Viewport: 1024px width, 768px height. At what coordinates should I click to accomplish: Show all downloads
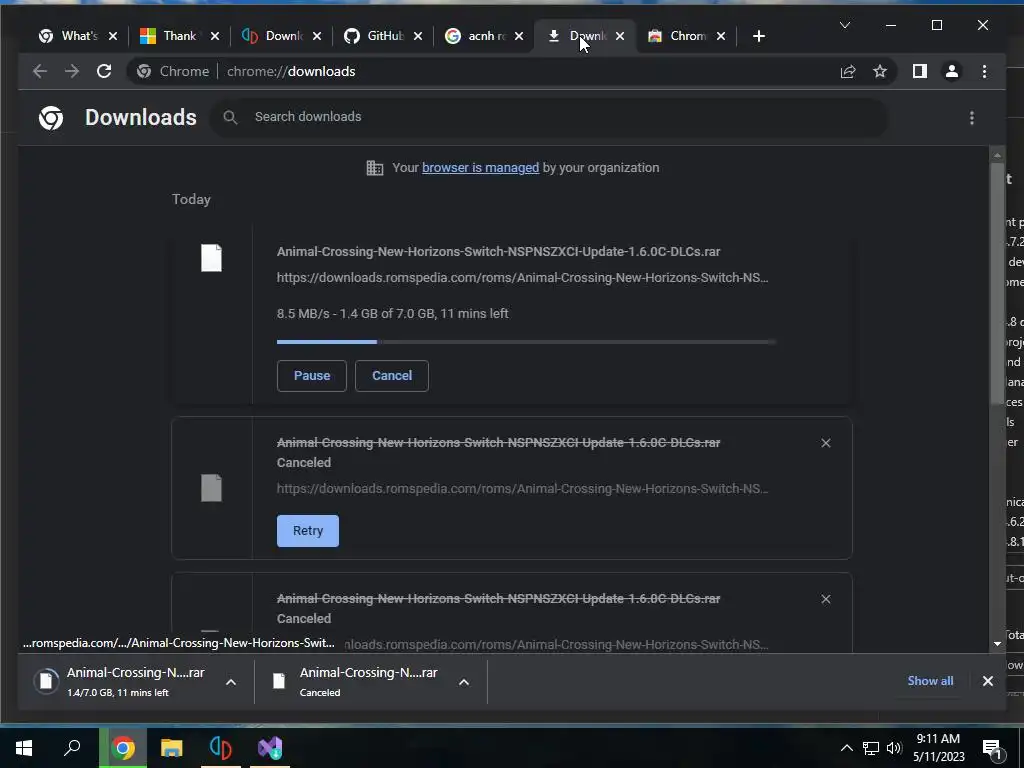(x=930, y=681)
